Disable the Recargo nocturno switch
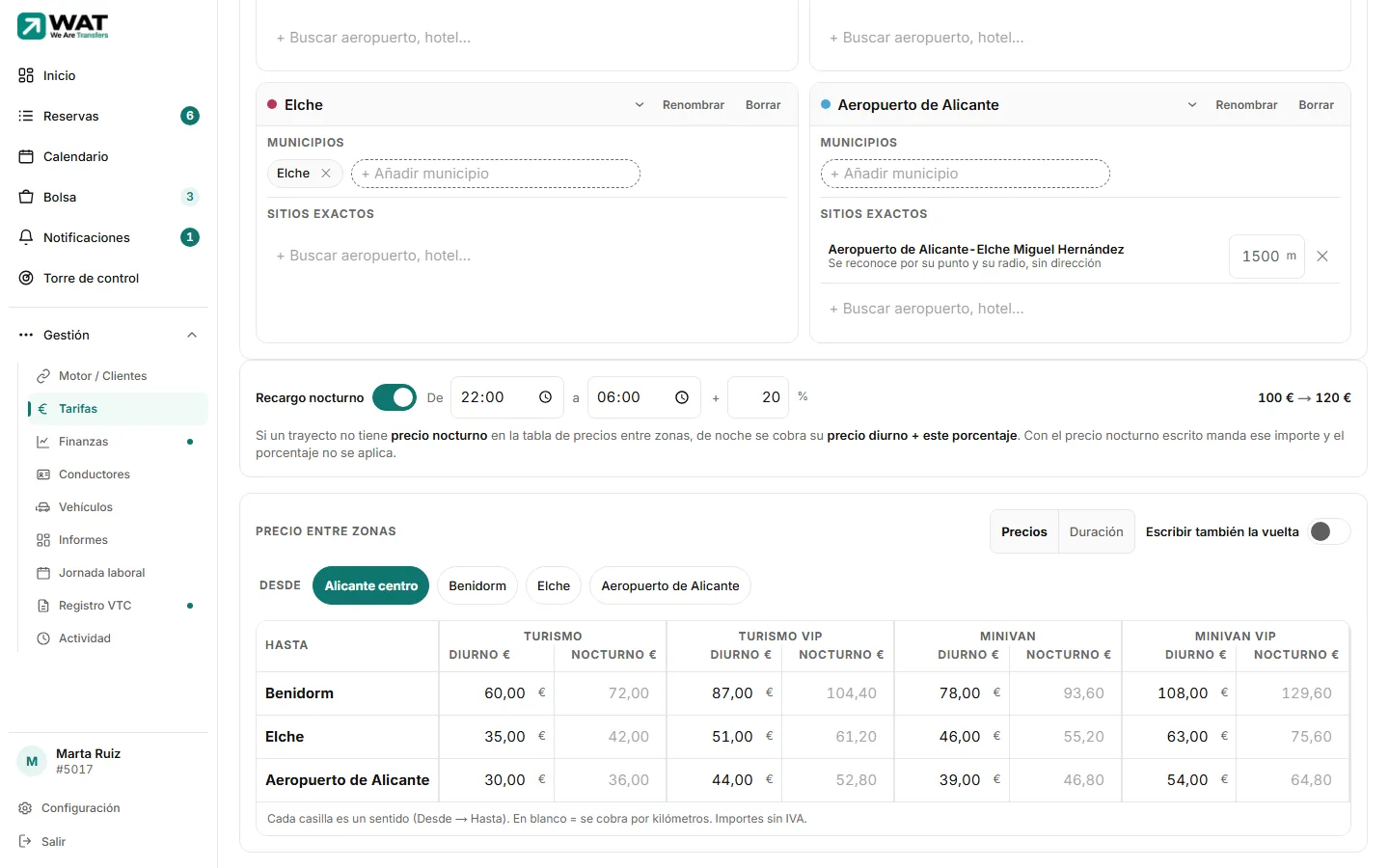The width and height of the screenshot is (1389, 868). pyautogui.click(x=395, y=397)
